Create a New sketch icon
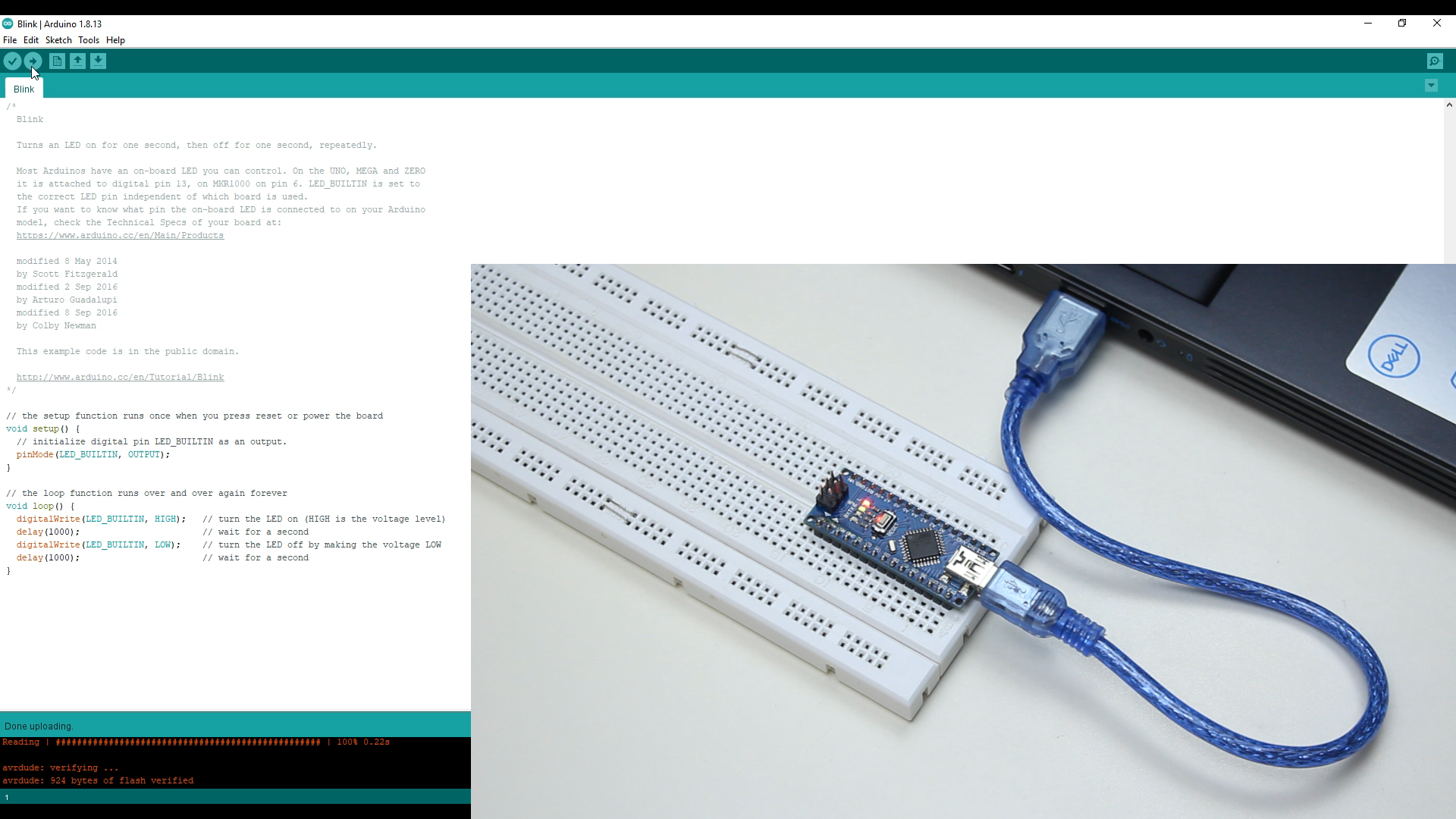This screenshot has height=819, width=1456. (57, 61)
